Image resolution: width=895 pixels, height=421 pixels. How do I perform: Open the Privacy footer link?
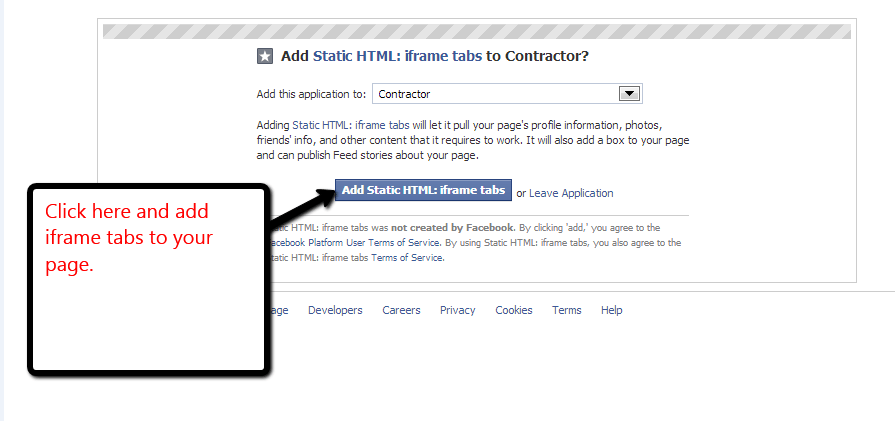[457, 310]
